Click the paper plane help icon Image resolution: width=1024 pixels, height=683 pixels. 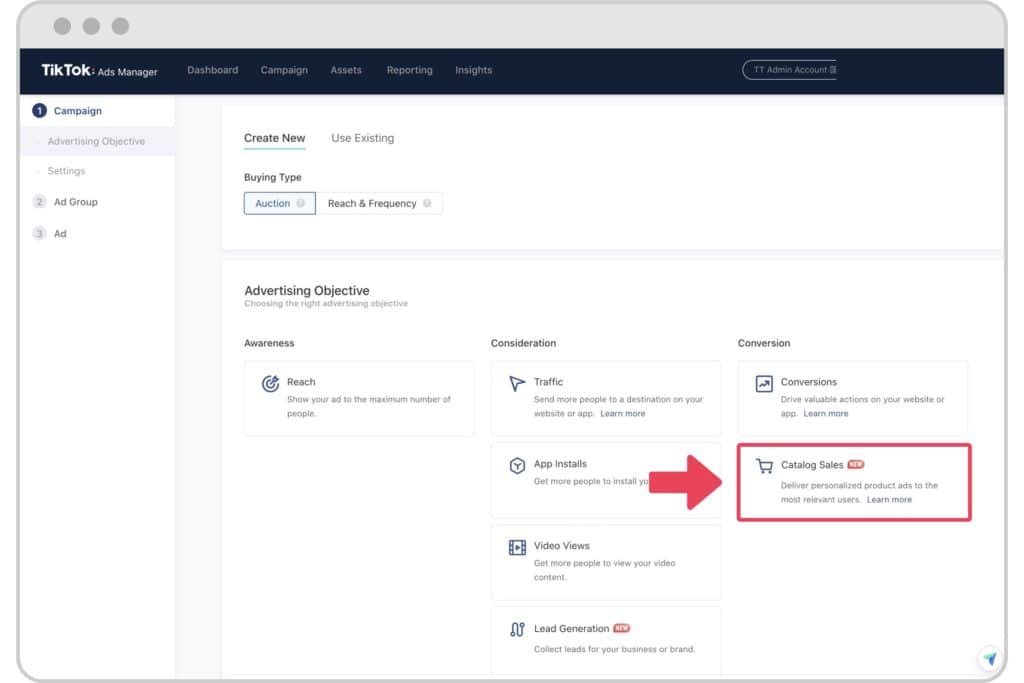(x=990, y=658)
